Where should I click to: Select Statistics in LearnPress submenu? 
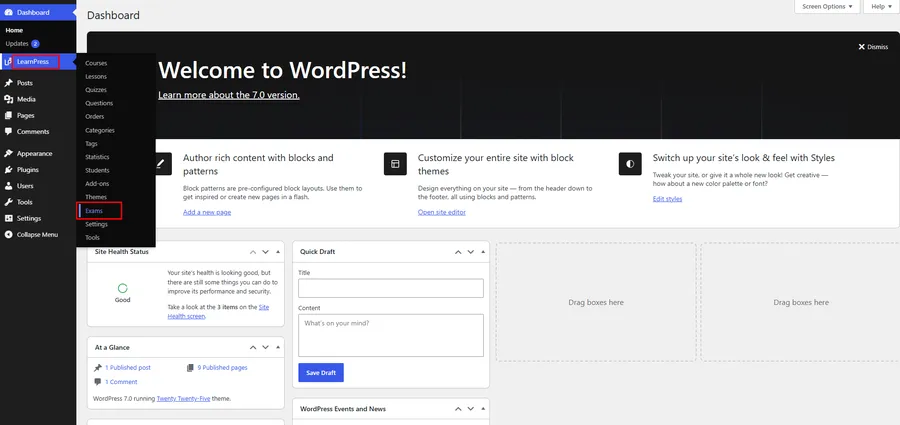click(x=97, y=157)
